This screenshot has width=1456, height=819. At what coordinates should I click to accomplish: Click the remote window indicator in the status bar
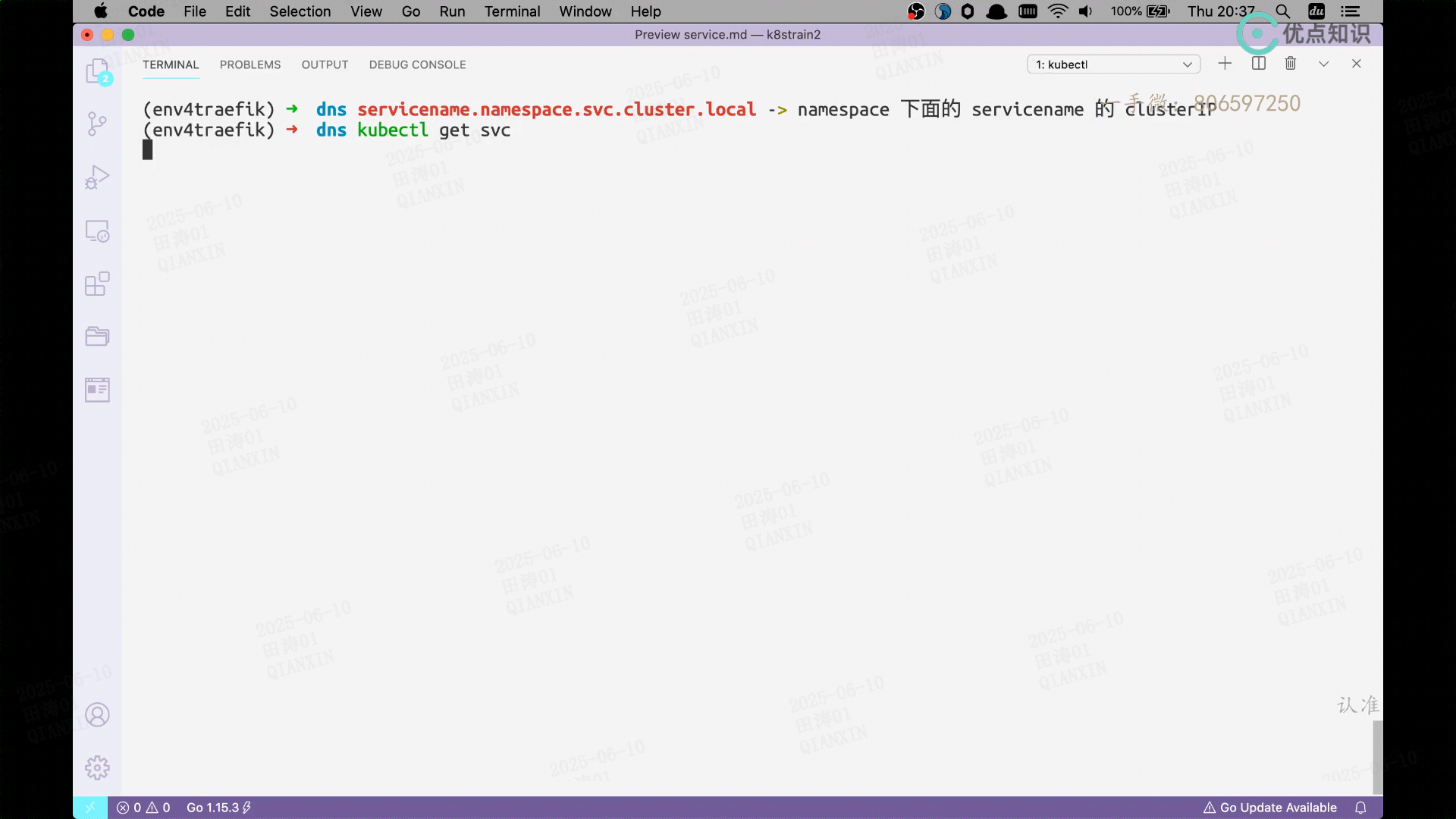89,808
